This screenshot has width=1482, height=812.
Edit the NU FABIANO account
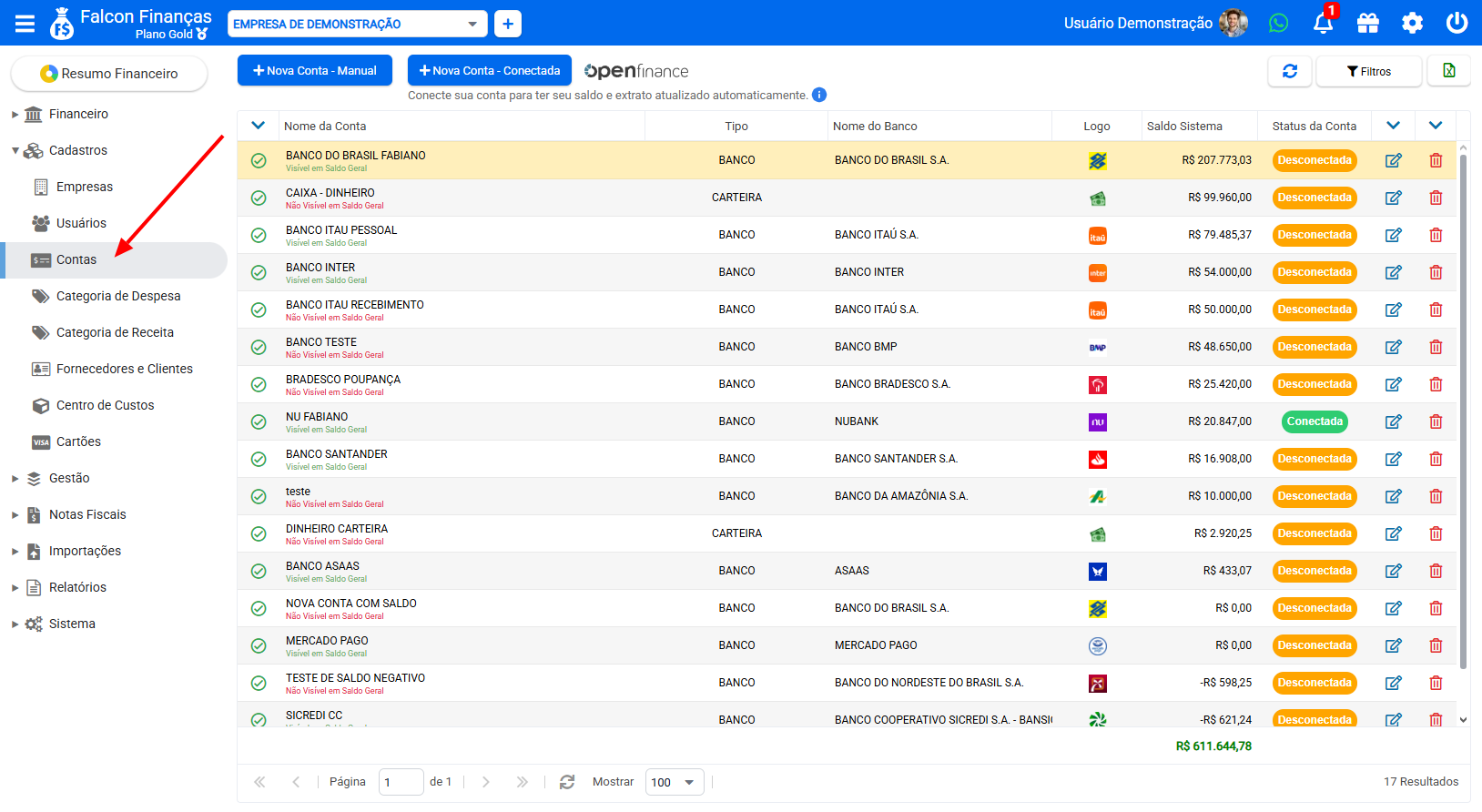(x=1394, y=421)
